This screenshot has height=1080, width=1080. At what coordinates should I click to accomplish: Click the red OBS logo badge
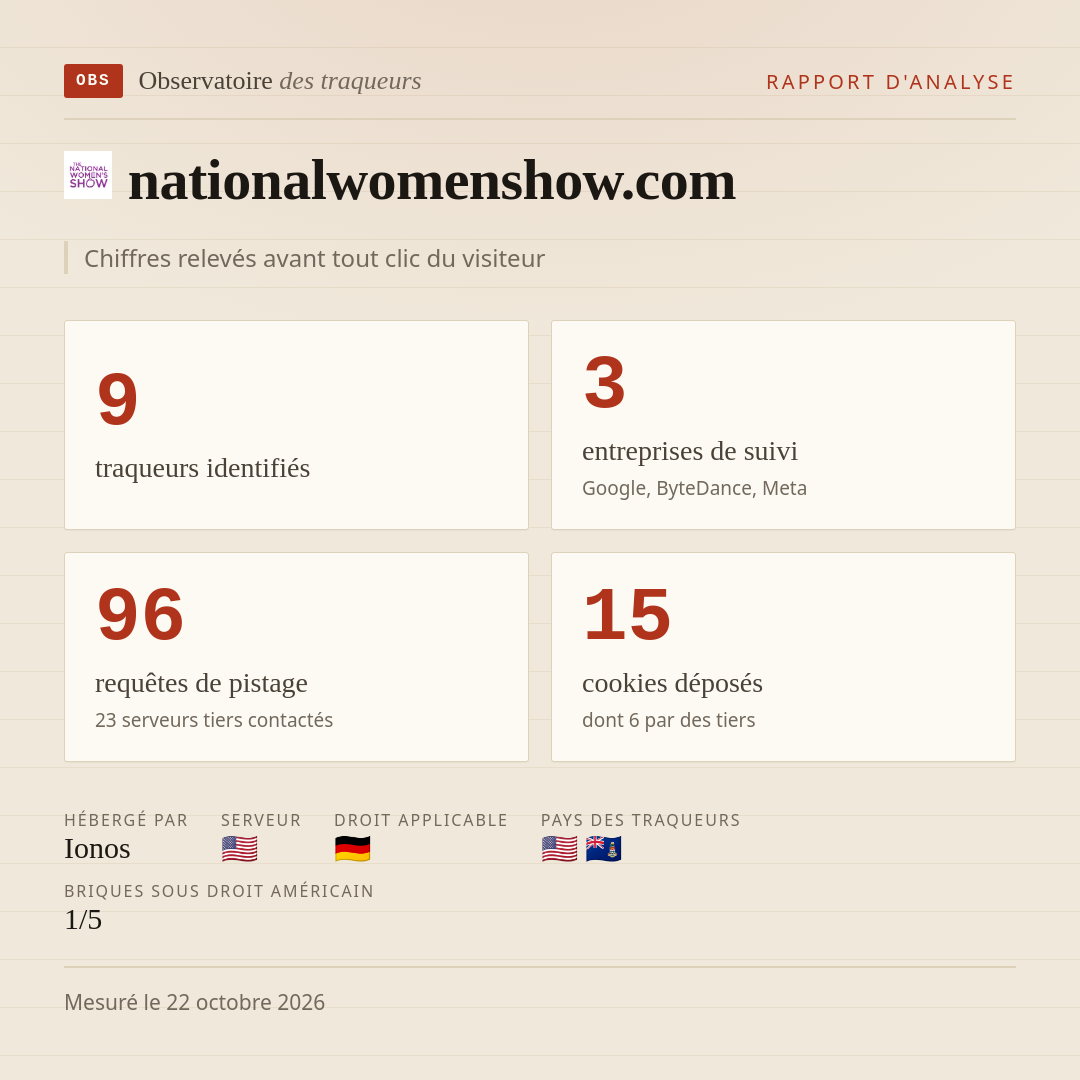pos(93,81)
